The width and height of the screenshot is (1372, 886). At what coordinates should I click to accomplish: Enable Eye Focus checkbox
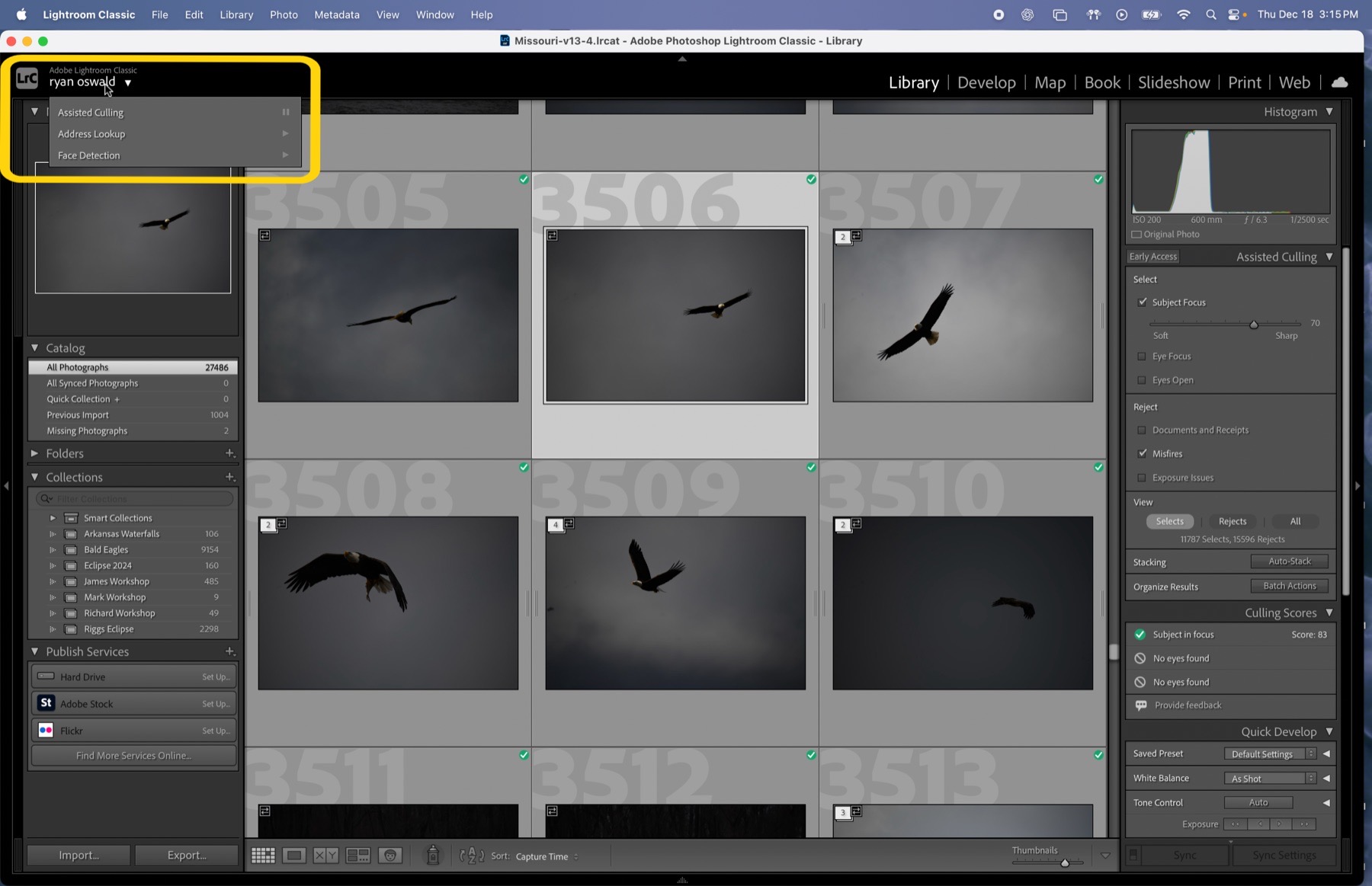[x=1142, y=356]
